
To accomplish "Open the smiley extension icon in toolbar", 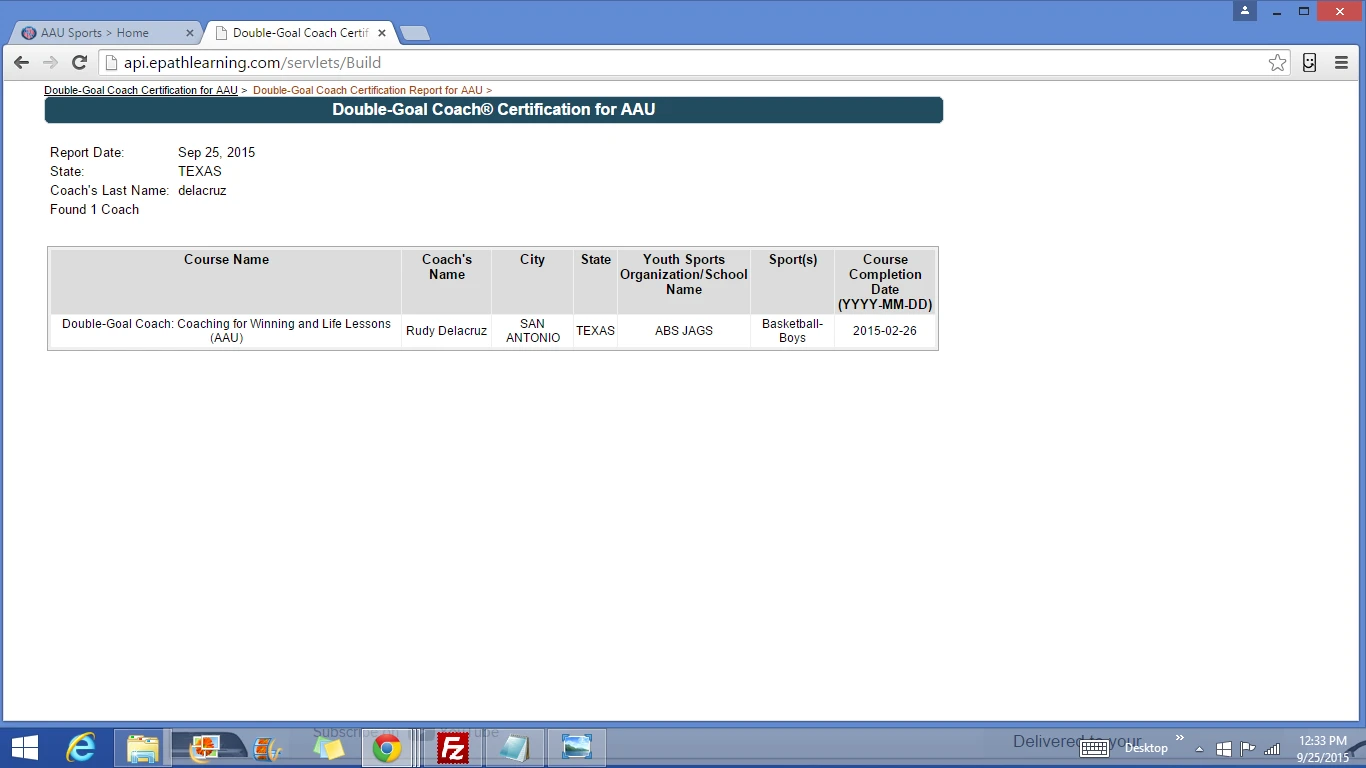I will pyautogui.click(x=1309, y=62).
